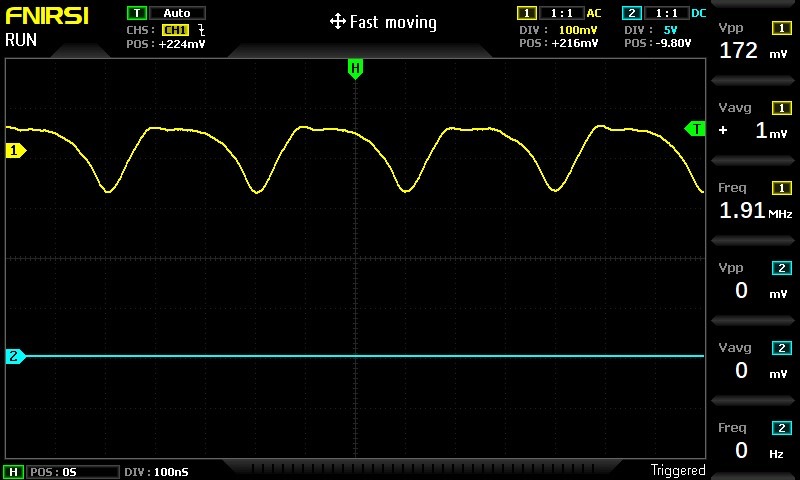Click the trigger POS +224mV value

182,44
